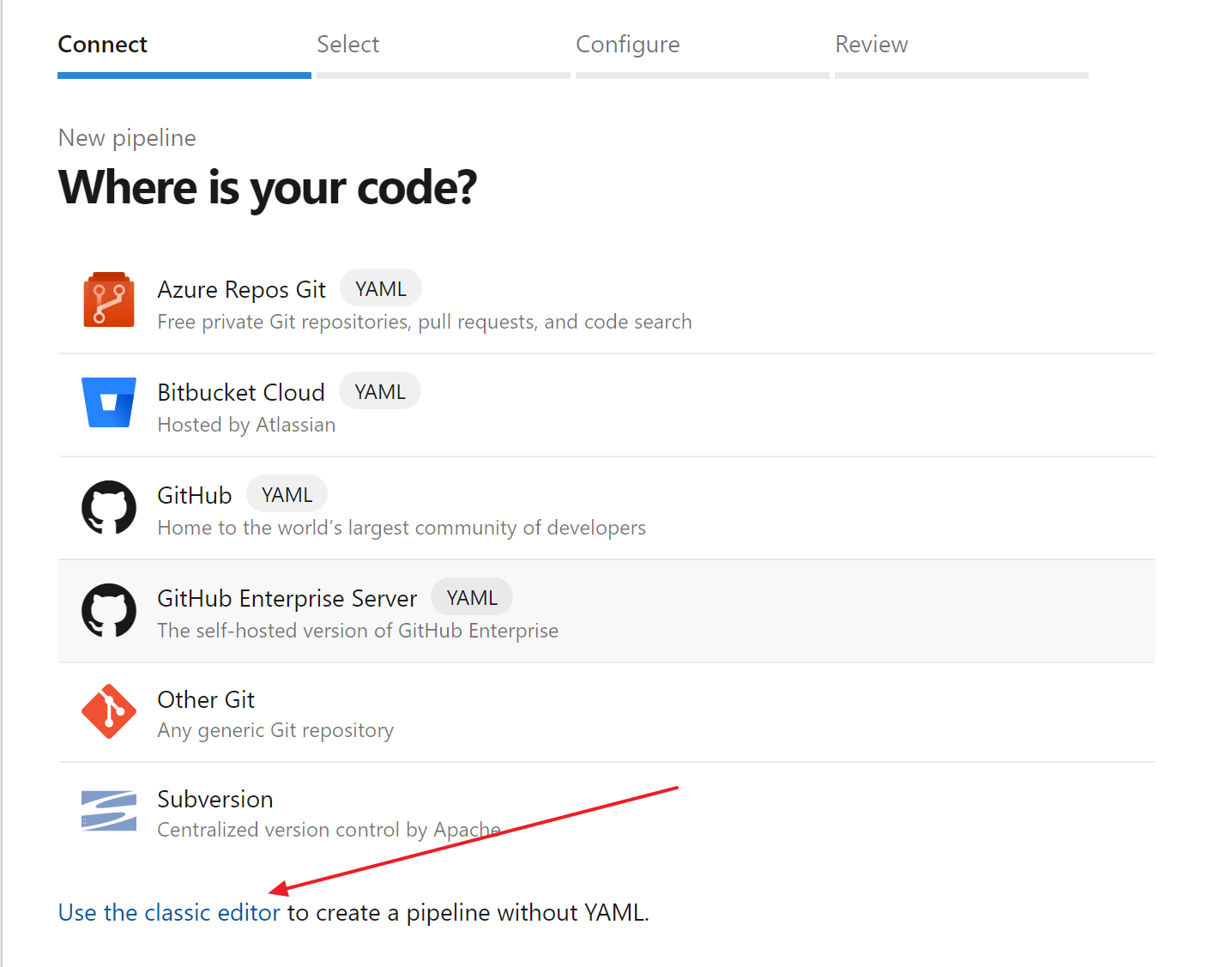Click the Other Git diamond icon
This screenshot has height=967, width=1232.
(109, 711)
